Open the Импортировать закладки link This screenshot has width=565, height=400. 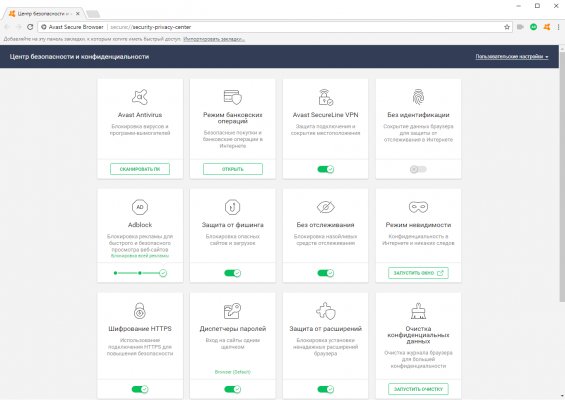coord(214,39)
